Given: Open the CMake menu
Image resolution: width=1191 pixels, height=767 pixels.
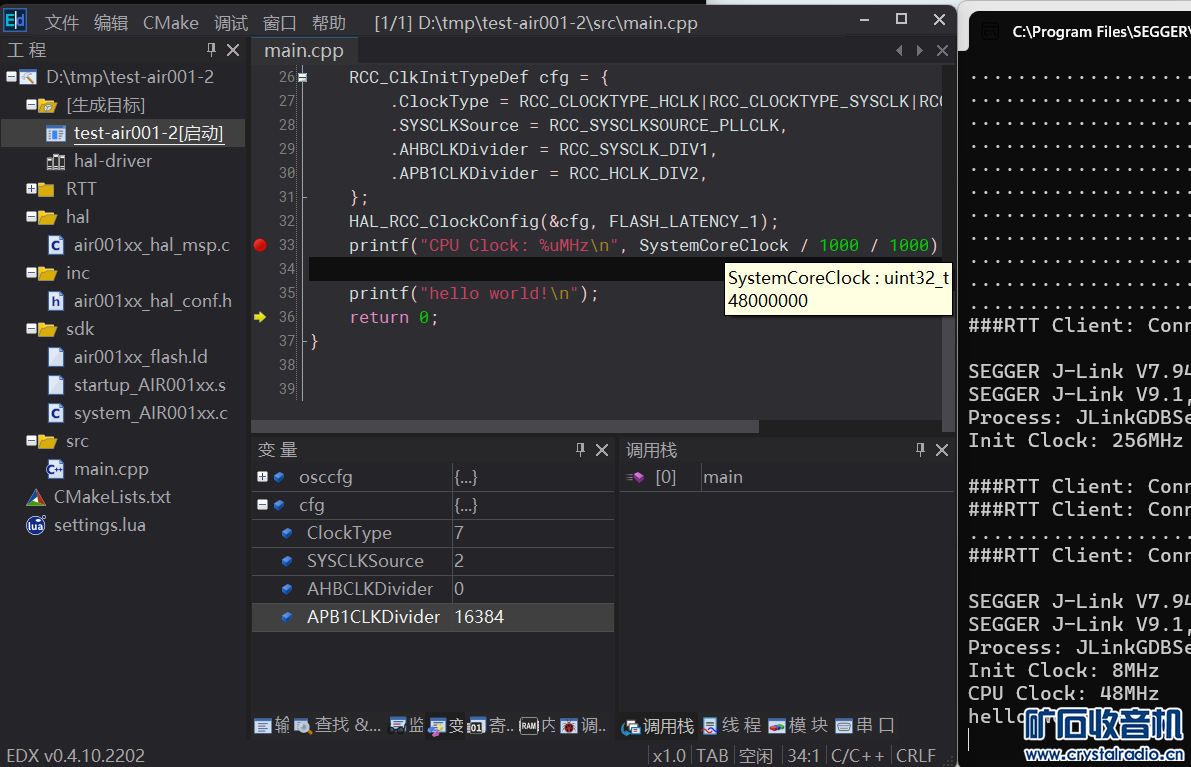Looking at the screenshot, I should click(x=169, y=22).
